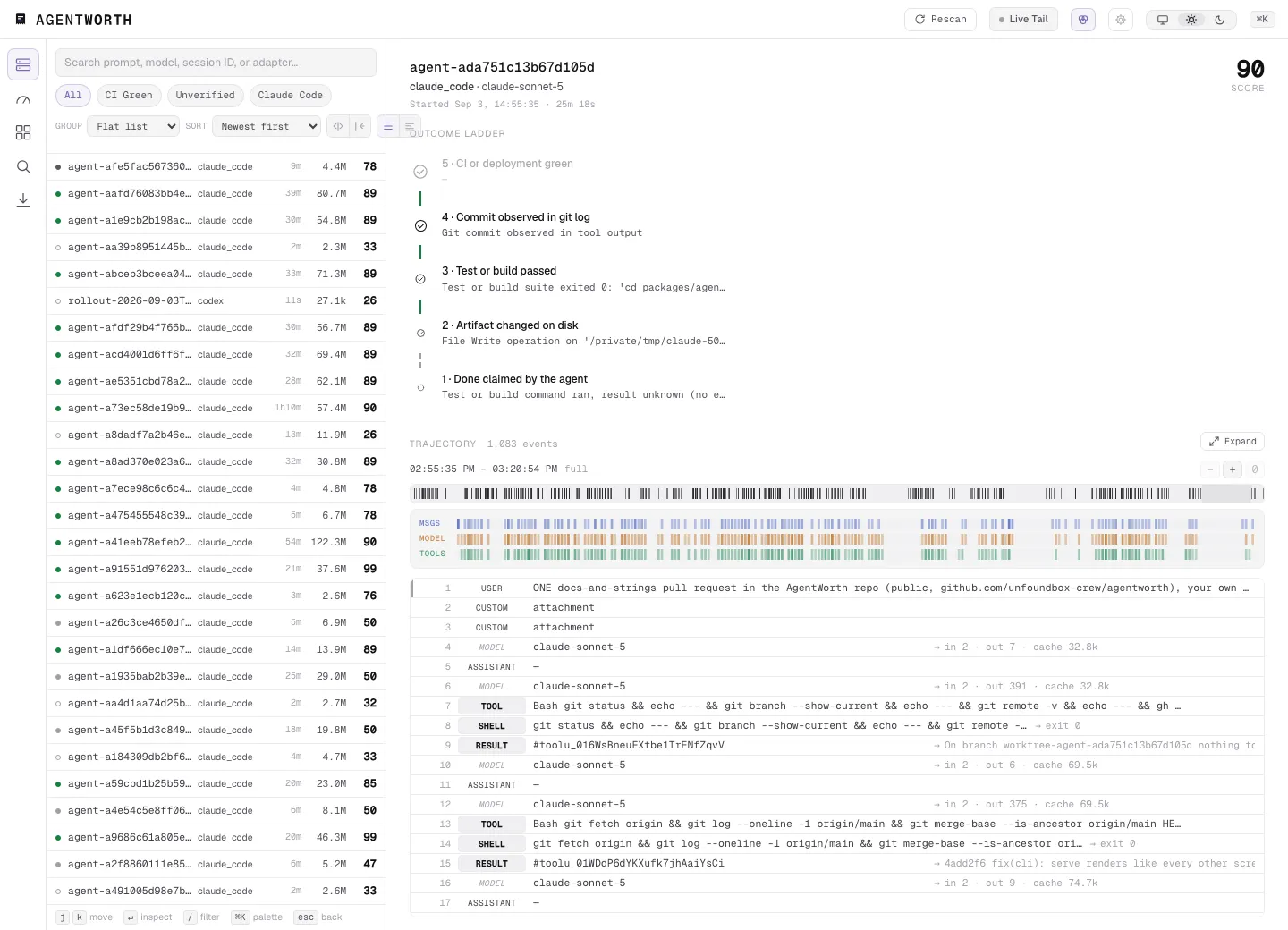The image size is (1288, 930).
Task: Enable the Unverified filter chip
Action: pos(205,96)
